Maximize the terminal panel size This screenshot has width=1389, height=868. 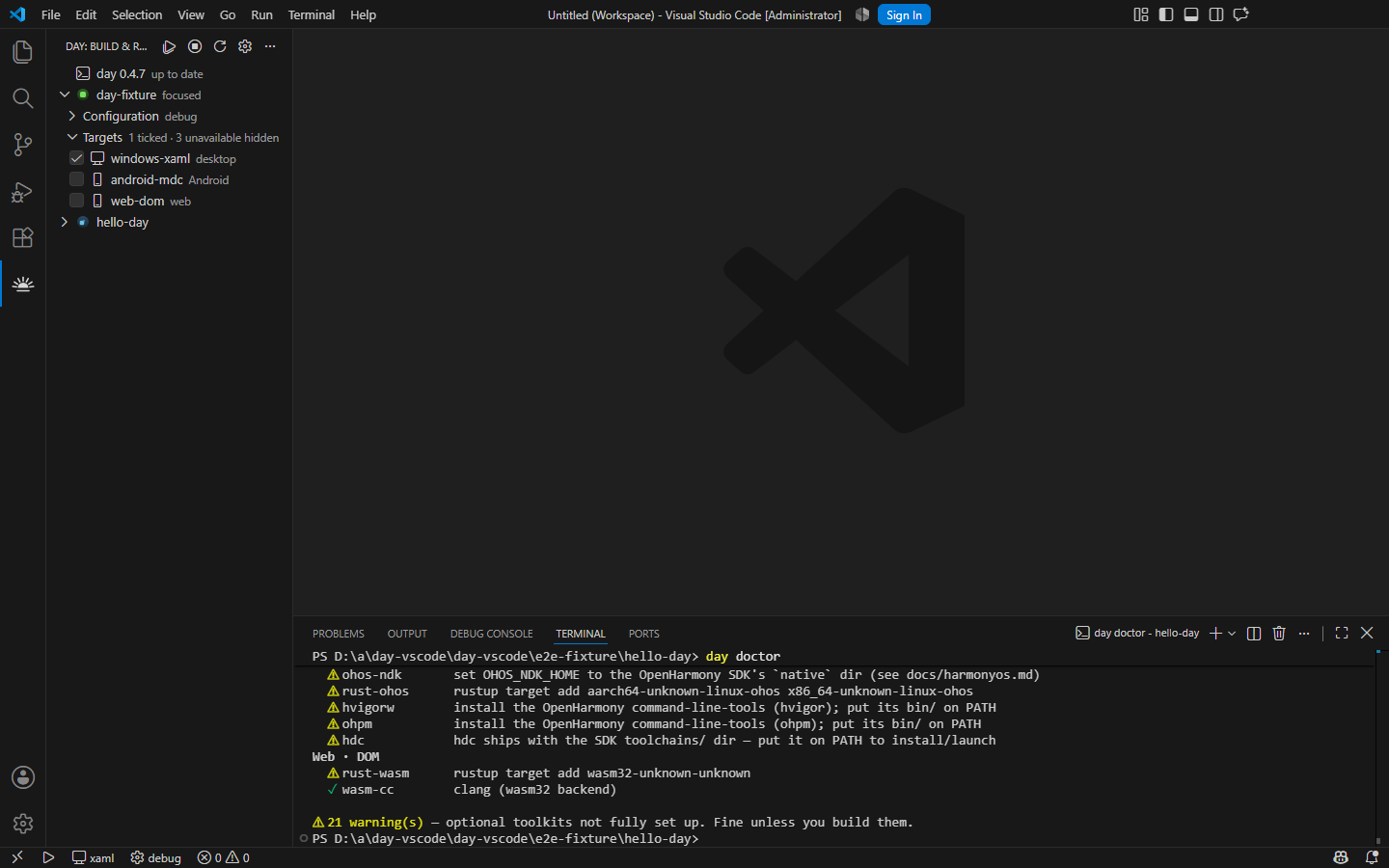(x=1342, y=634)
